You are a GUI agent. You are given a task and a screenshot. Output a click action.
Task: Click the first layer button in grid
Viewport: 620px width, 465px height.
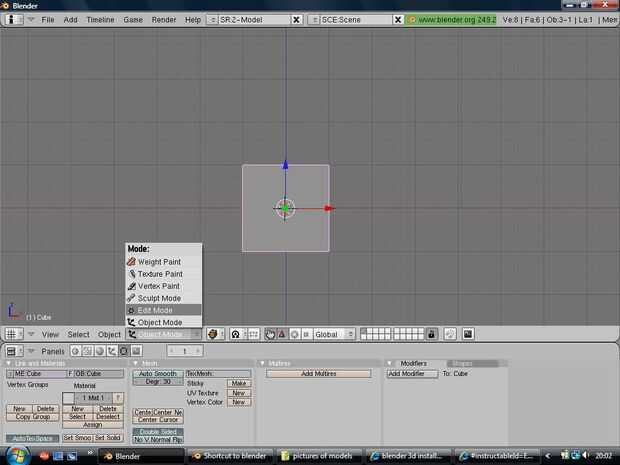[x=363, y=331]
